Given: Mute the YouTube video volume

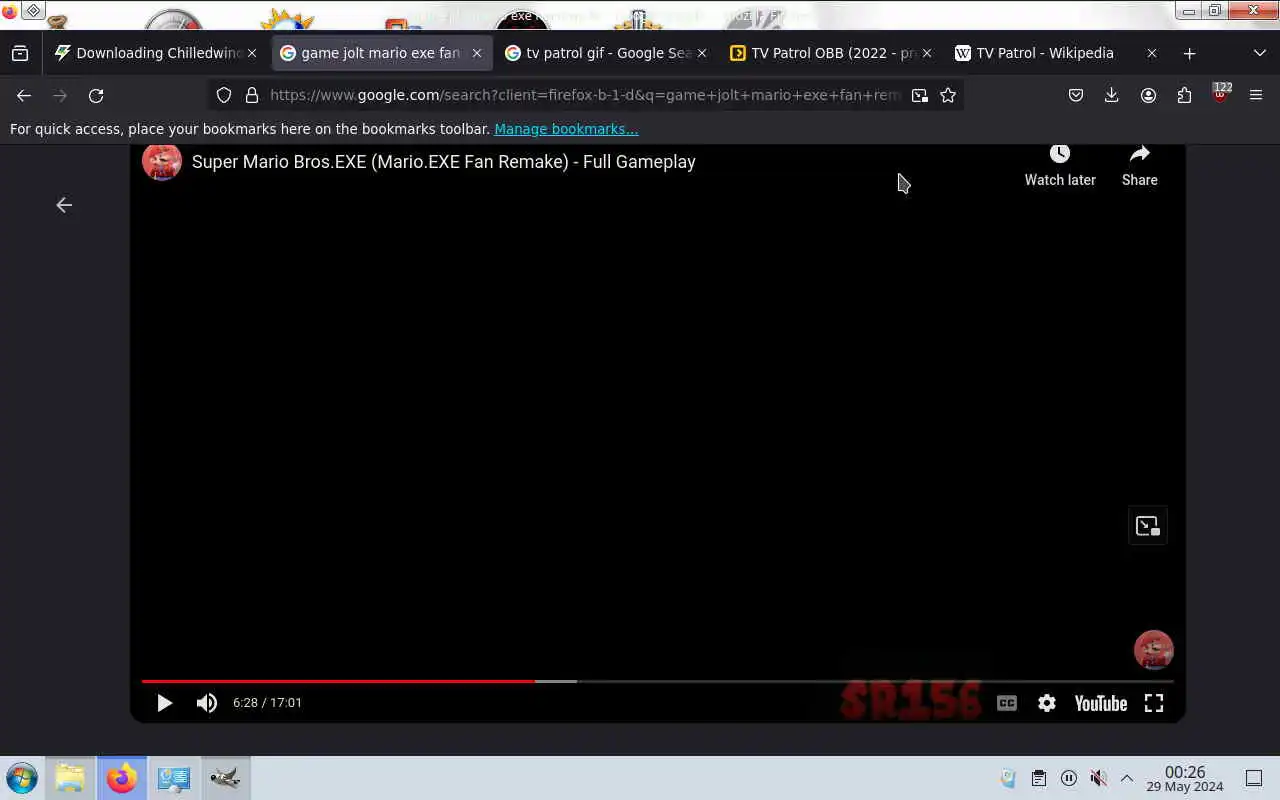Looking at the screenshot, I should pyautogui.click(x=207, y=703).
